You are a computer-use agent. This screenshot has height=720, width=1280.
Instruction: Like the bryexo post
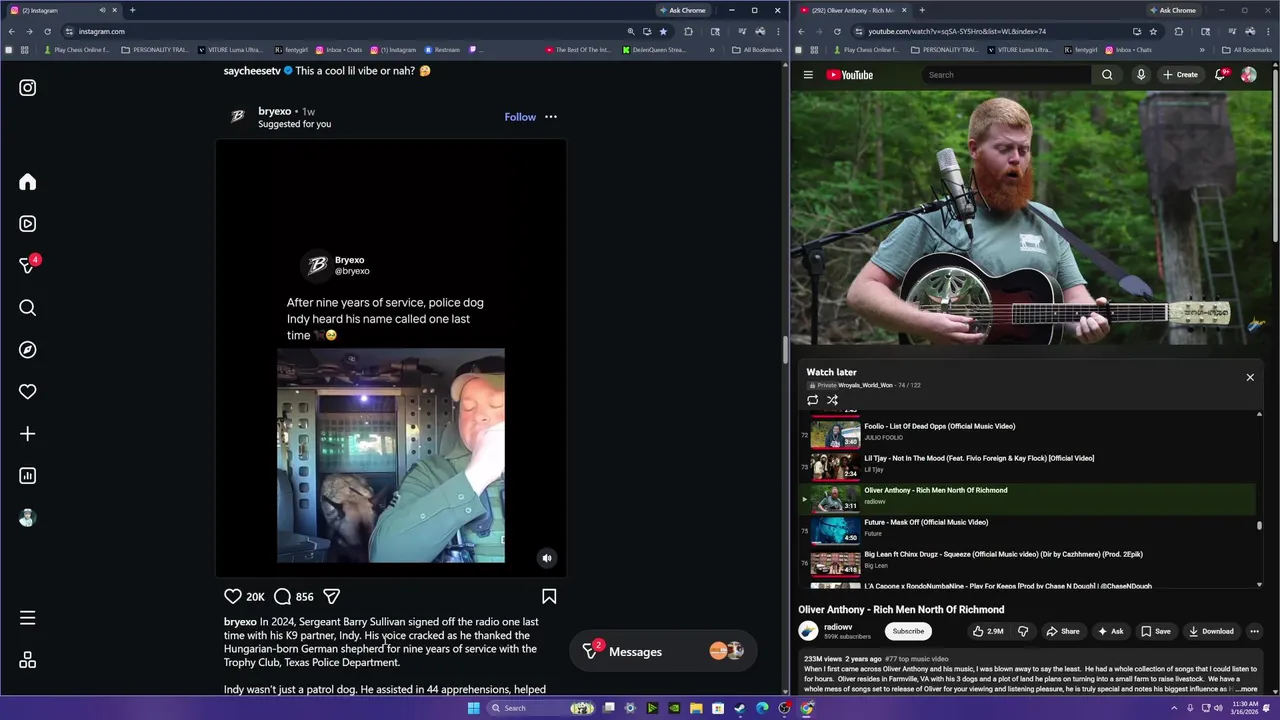coord(233,596)
